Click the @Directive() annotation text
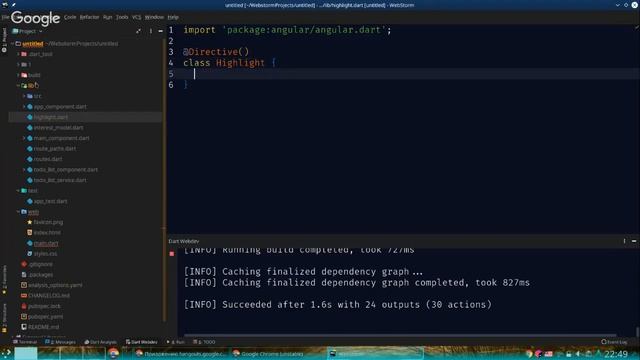Image resolution: width=640 pixels, height=360 pixels. [216, 52]
